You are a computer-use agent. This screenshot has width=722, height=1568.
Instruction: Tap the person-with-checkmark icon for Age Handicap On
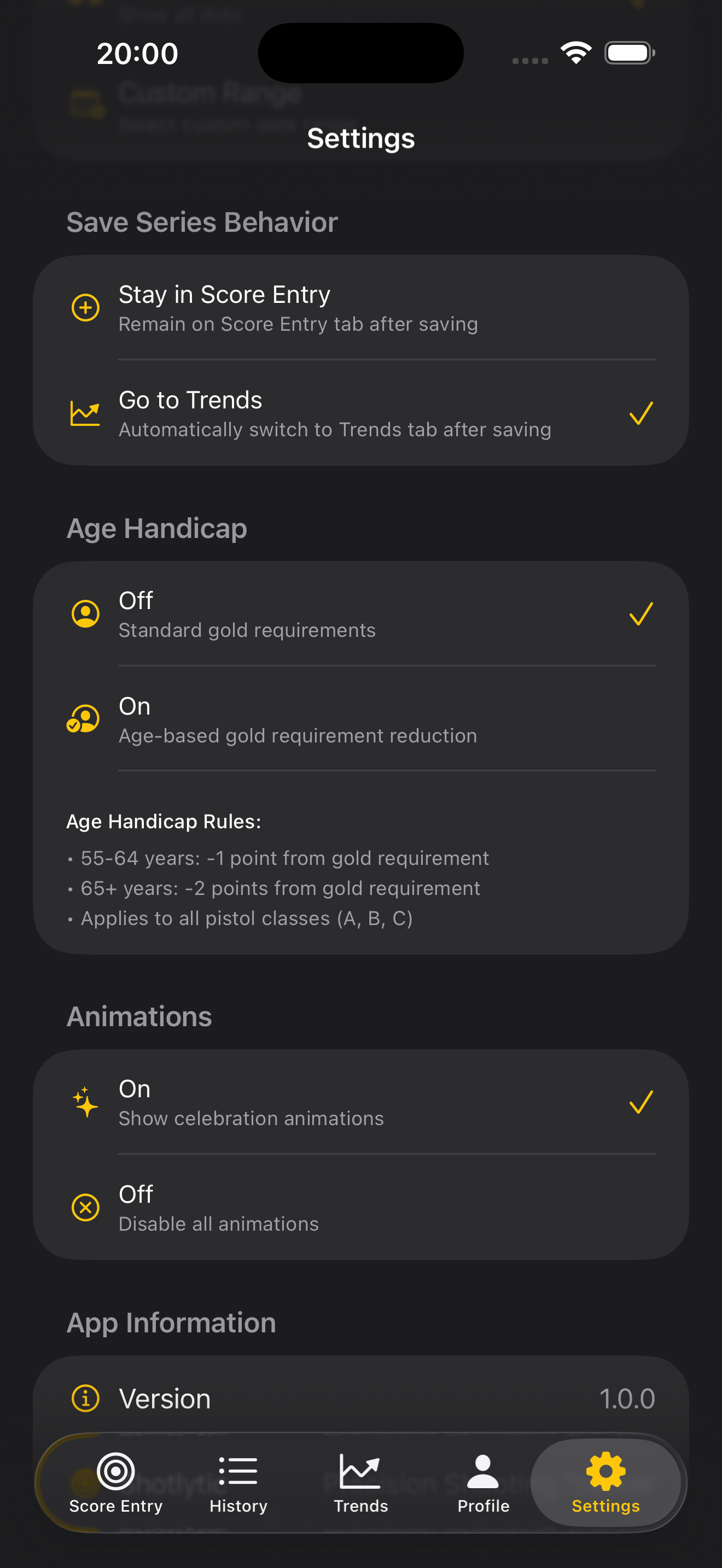pos(83,719)
